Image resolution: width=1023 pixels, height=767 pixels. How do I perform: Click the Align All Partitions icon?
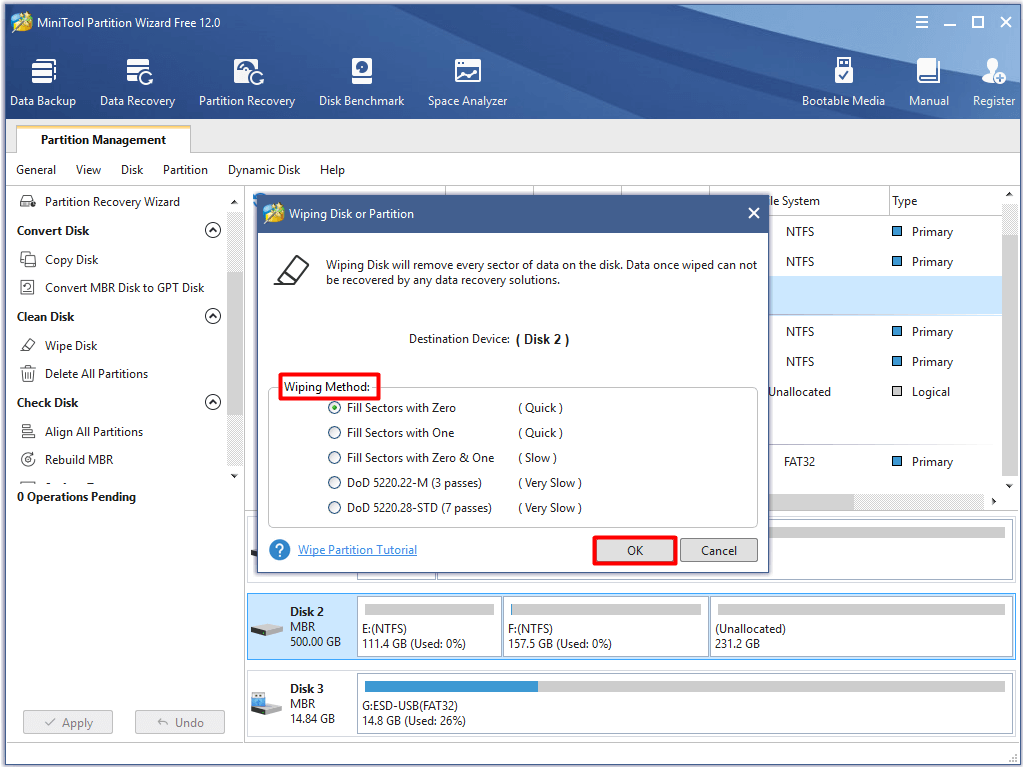tap(28, 432)
